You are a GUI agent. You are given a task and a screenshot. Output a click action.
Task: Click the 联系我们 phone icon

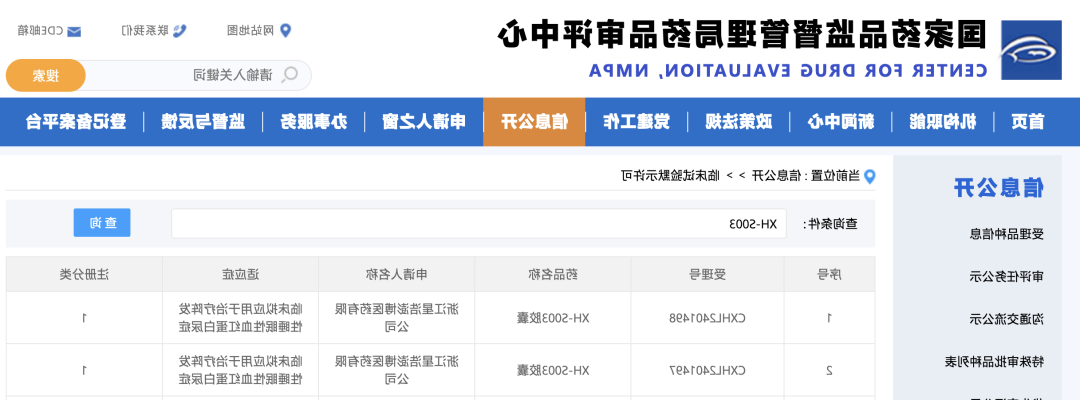[179, 30]
